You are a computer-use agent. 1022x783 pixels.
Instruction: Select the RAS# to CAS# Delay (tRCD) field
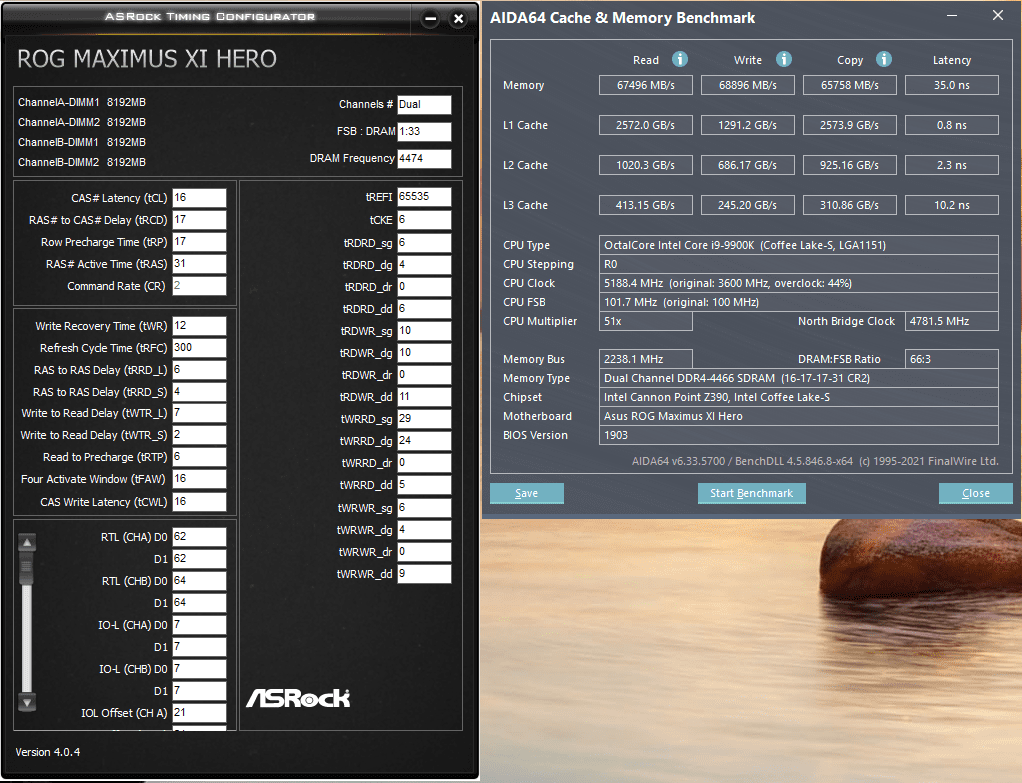pos(199,220)
